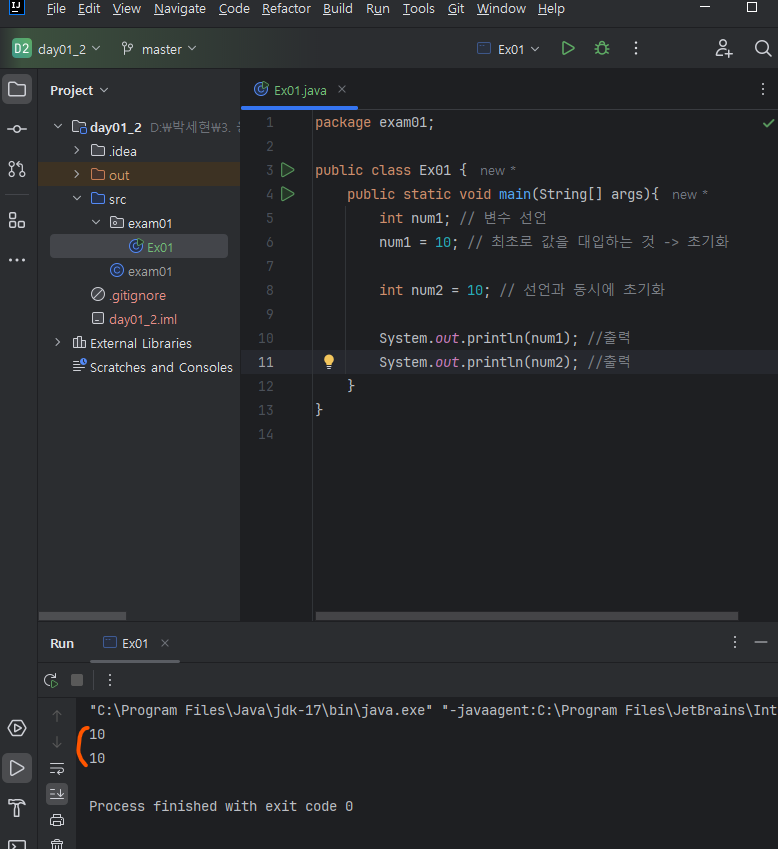Image resolution: width=778 pixels, height=849 pixels.
Task: Open the Code With Me add-user icon
Action: 724,48
